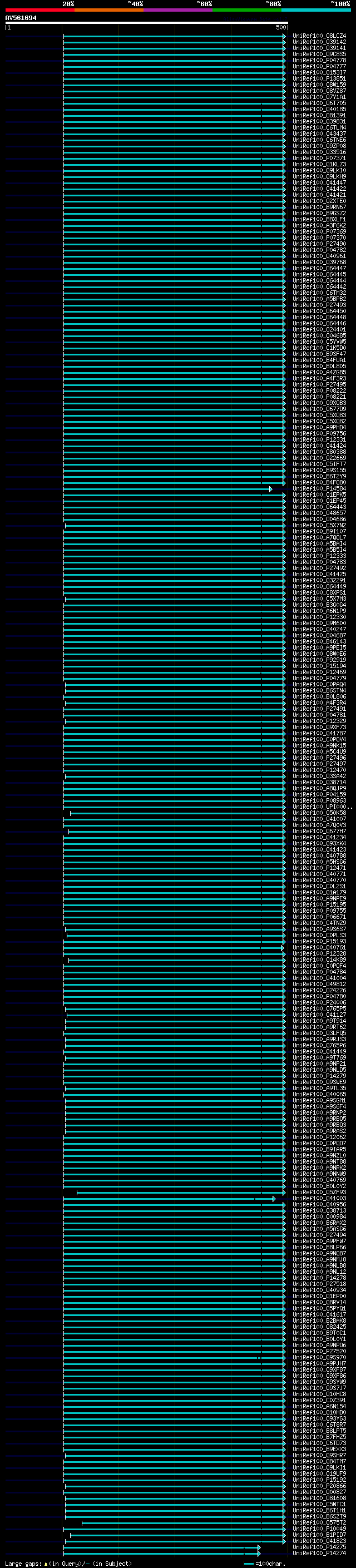Open hit UniRef100_Q153I7

click(x=319, y=72)
